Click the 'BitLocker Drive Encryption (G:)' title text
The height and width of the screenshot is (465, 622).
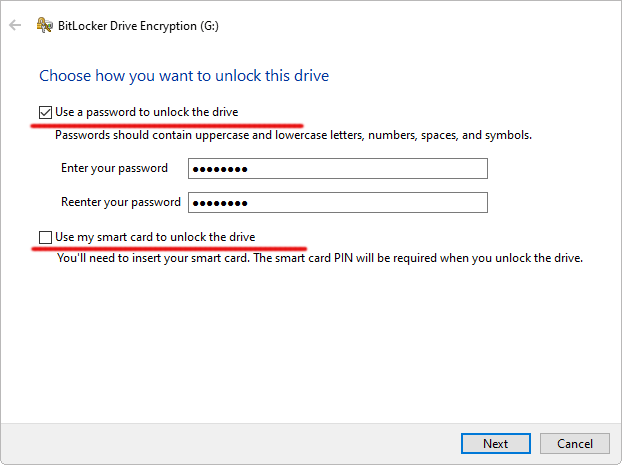coord(138,26)
